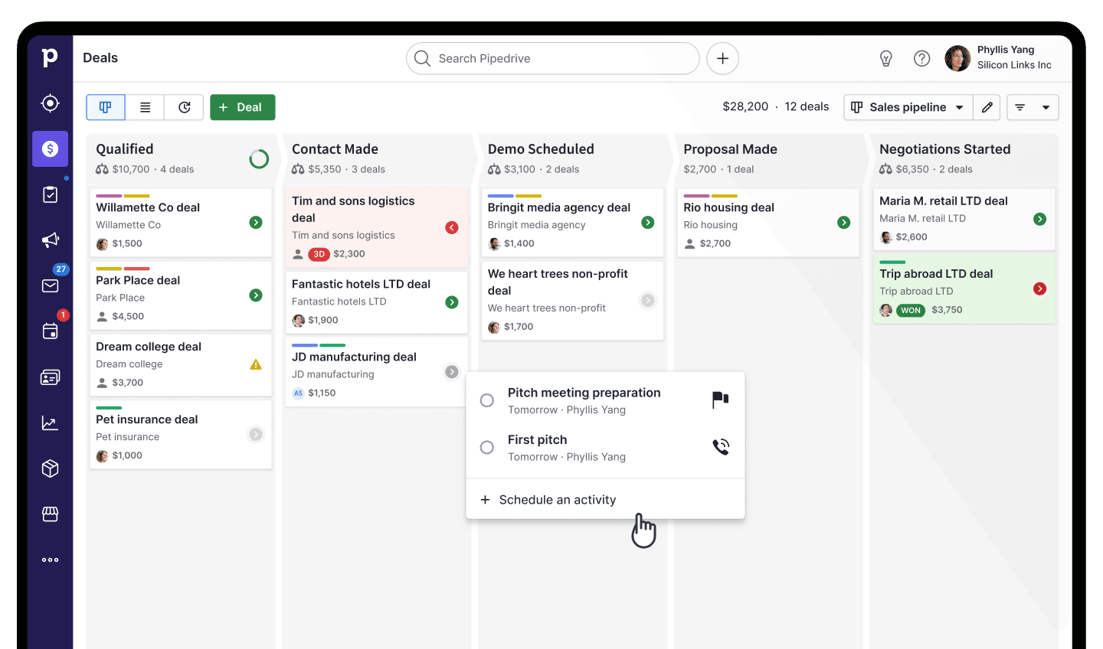Click the quick add plus button
This screenshot has width=1103, height=649.
point(722,59)
